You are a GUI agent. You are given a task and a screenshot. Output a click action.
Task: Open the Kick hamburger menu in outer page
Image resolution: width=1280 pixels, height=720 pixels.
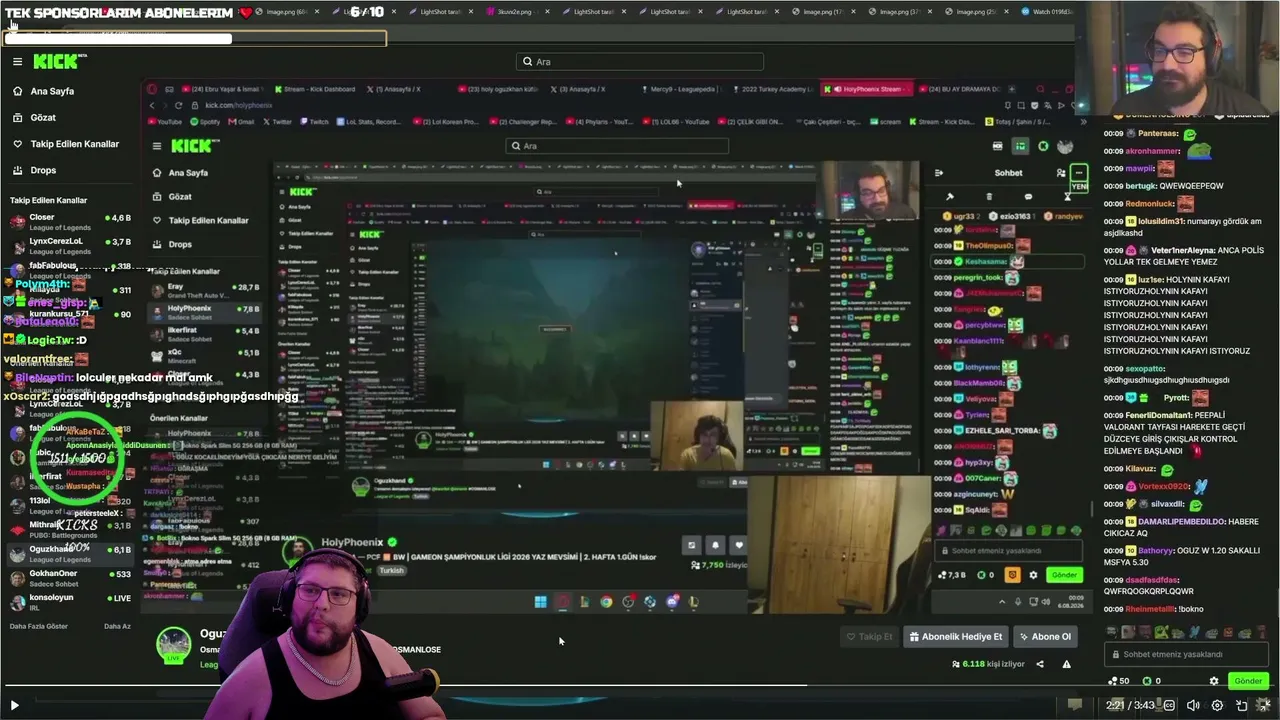coord(17,62)
